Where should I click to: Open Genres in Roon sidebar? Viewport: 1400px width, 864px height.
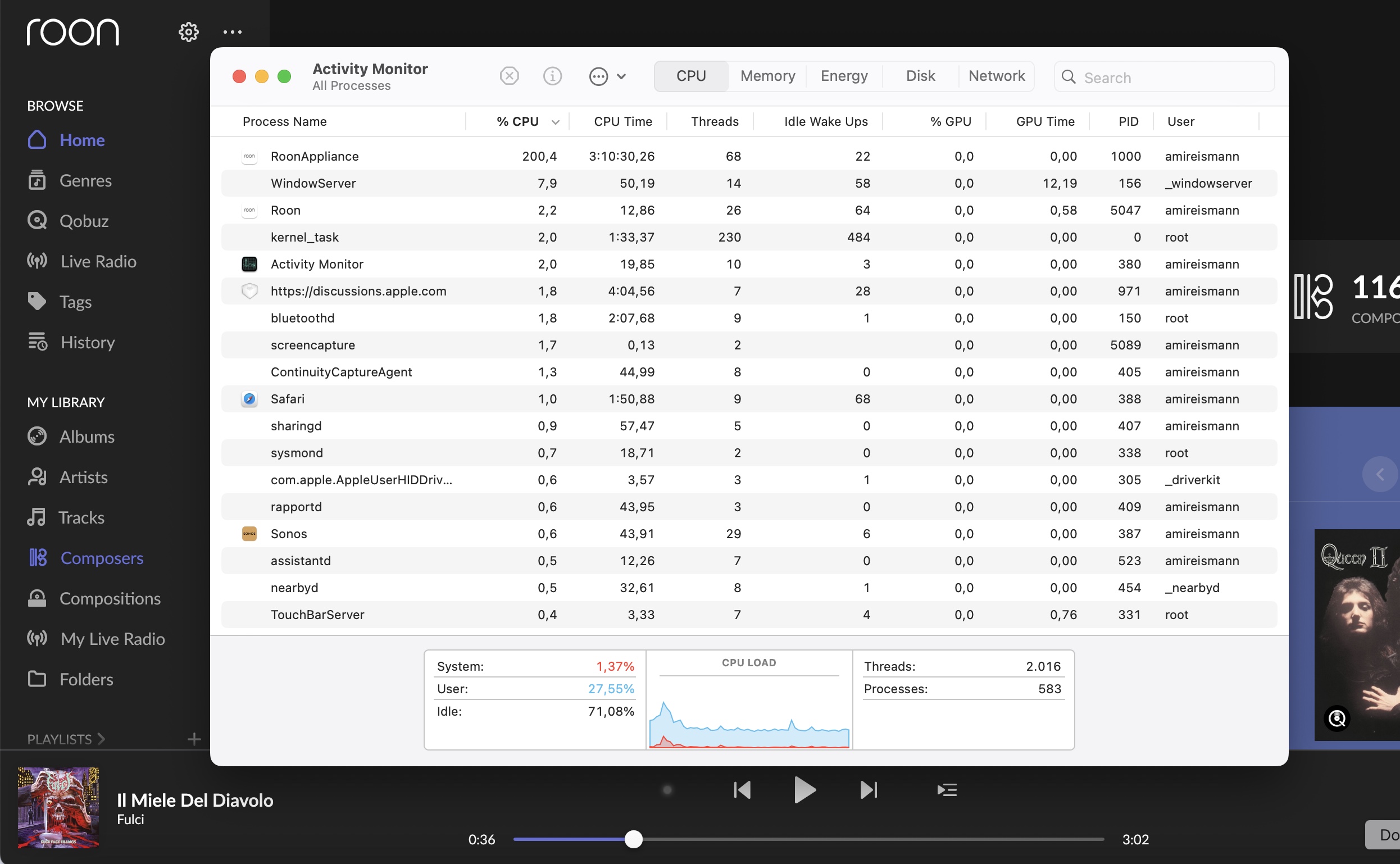pyautogui.click(x=70, y=180)
